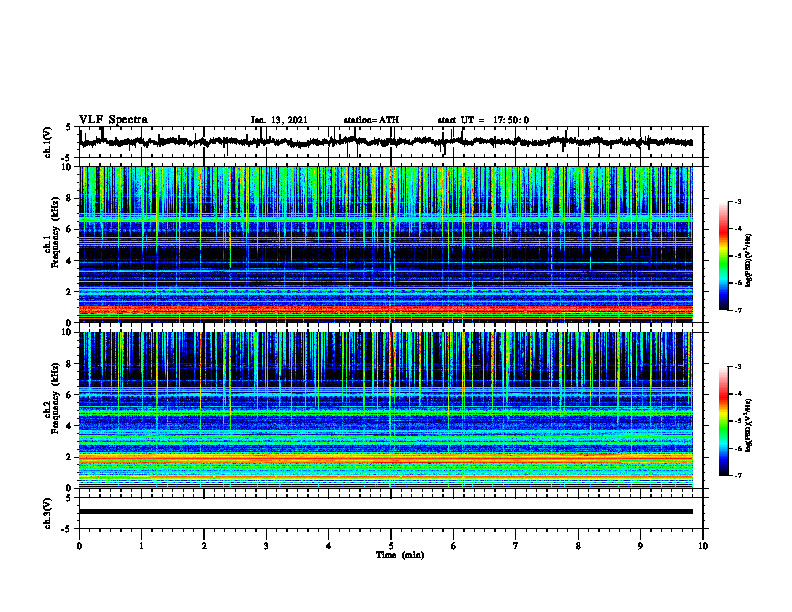Viewport: 792px width, 612px height.
Task: Click the "5" tick on ch.1(V) axis
Action: (x=68, y=128)
